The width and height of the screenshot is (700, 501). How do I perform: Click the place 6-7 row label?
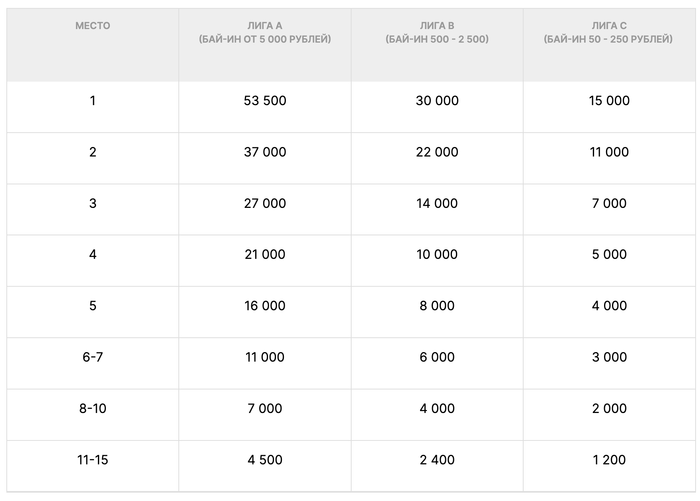[92, 357]
